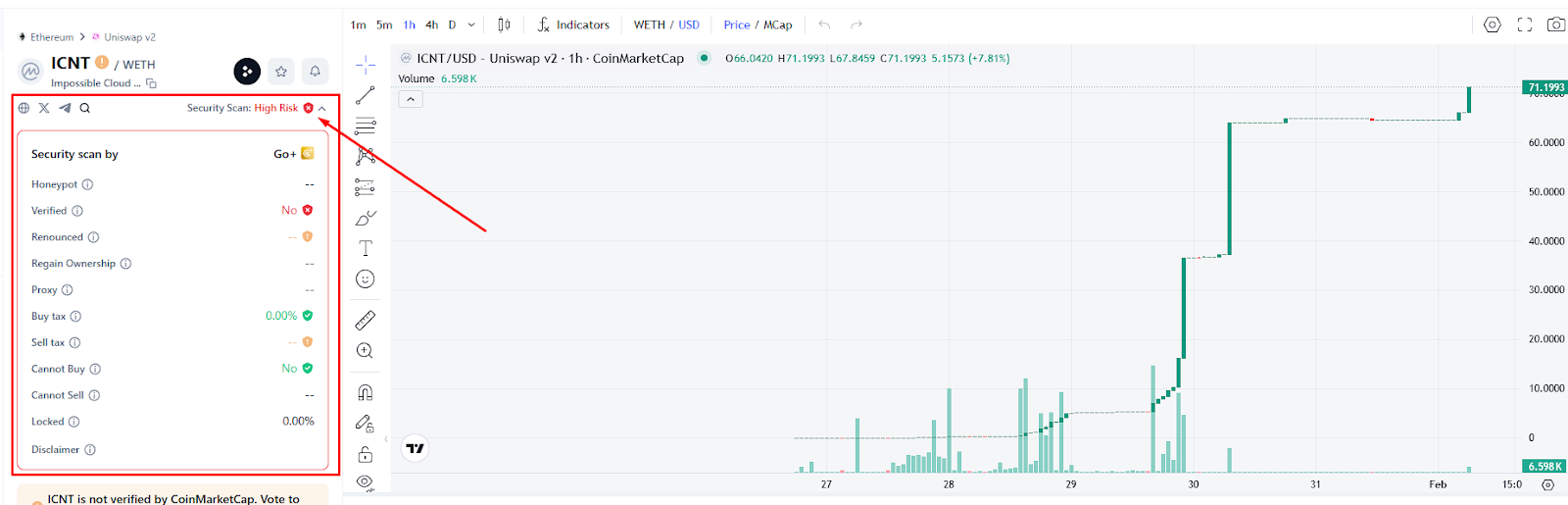Open the share pair button

click(247, 71)
